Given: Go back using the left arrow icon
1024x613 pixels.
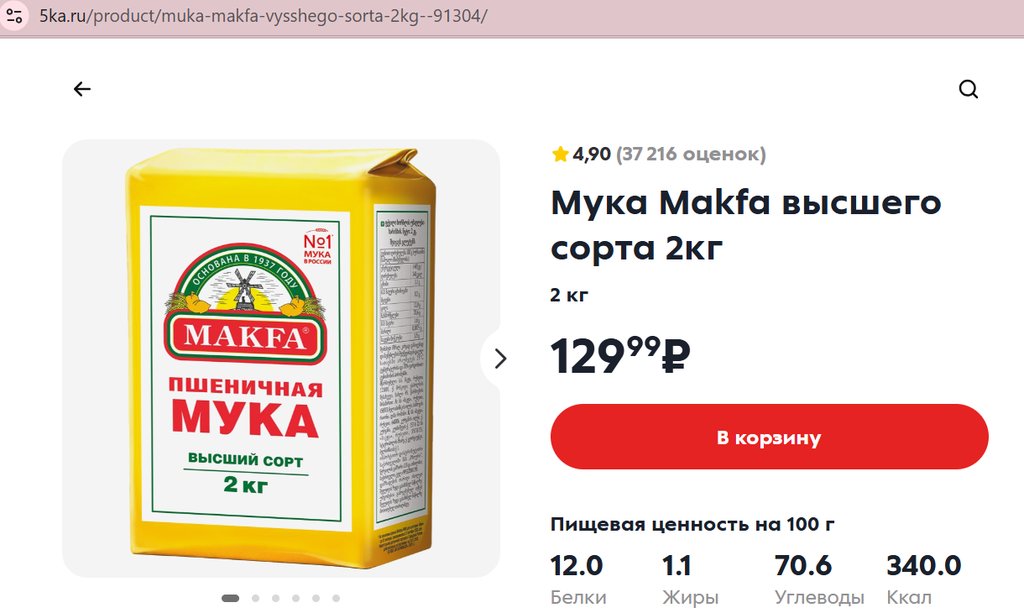Looking at the screenshot, I should coord(82,89).
